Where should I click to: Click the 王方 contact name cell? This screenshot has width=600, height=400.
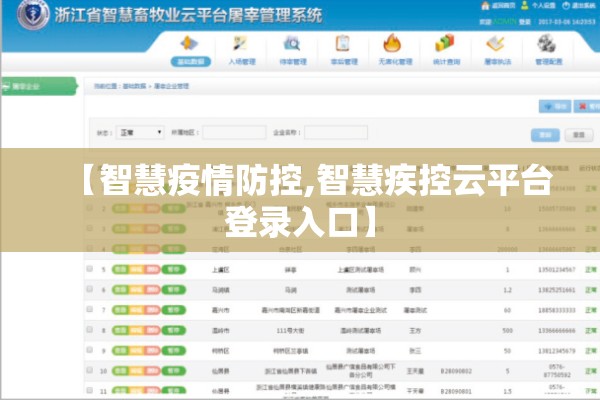click(415, 330)
